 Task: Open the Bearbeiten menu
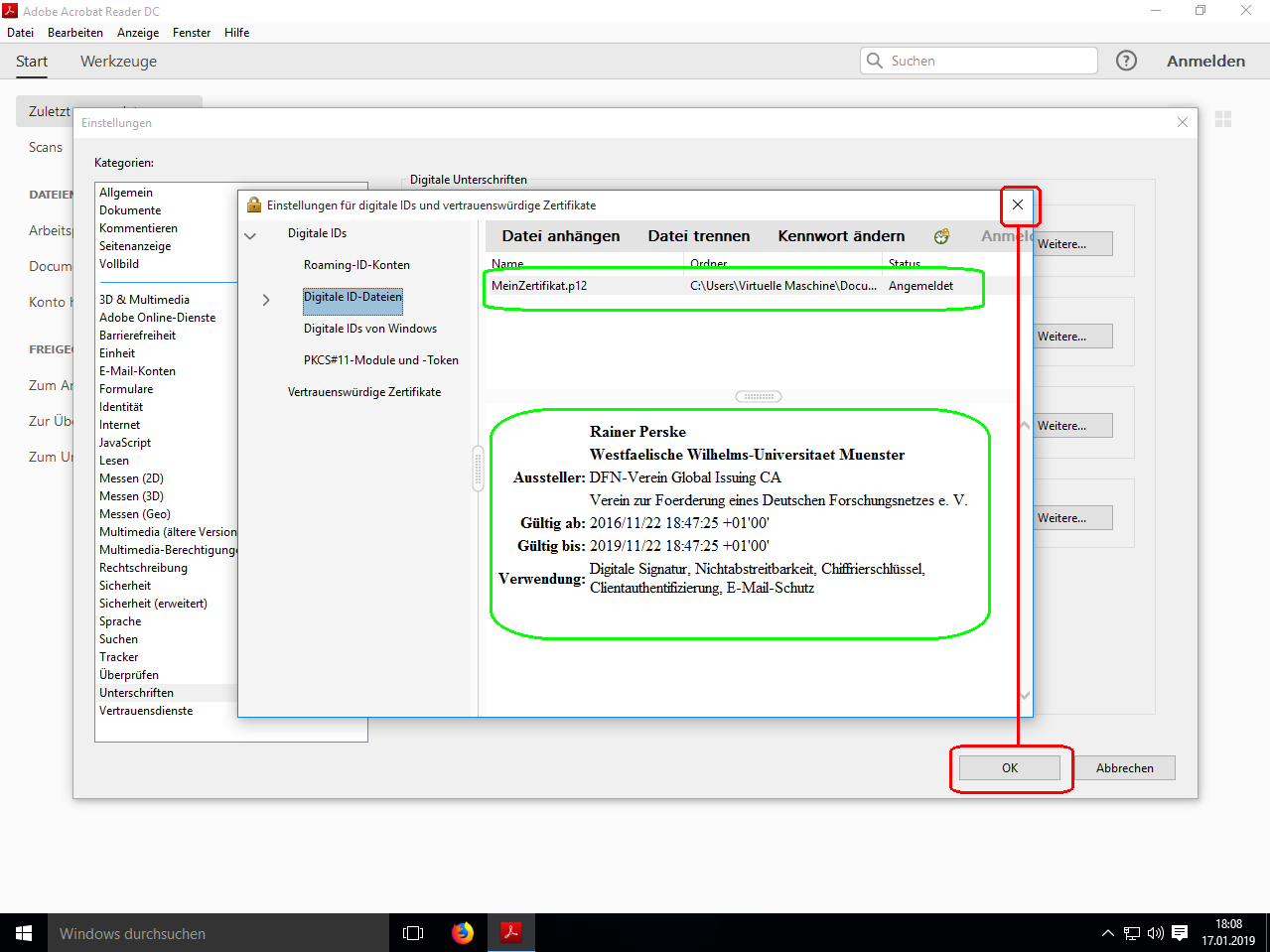click(75, 33)
